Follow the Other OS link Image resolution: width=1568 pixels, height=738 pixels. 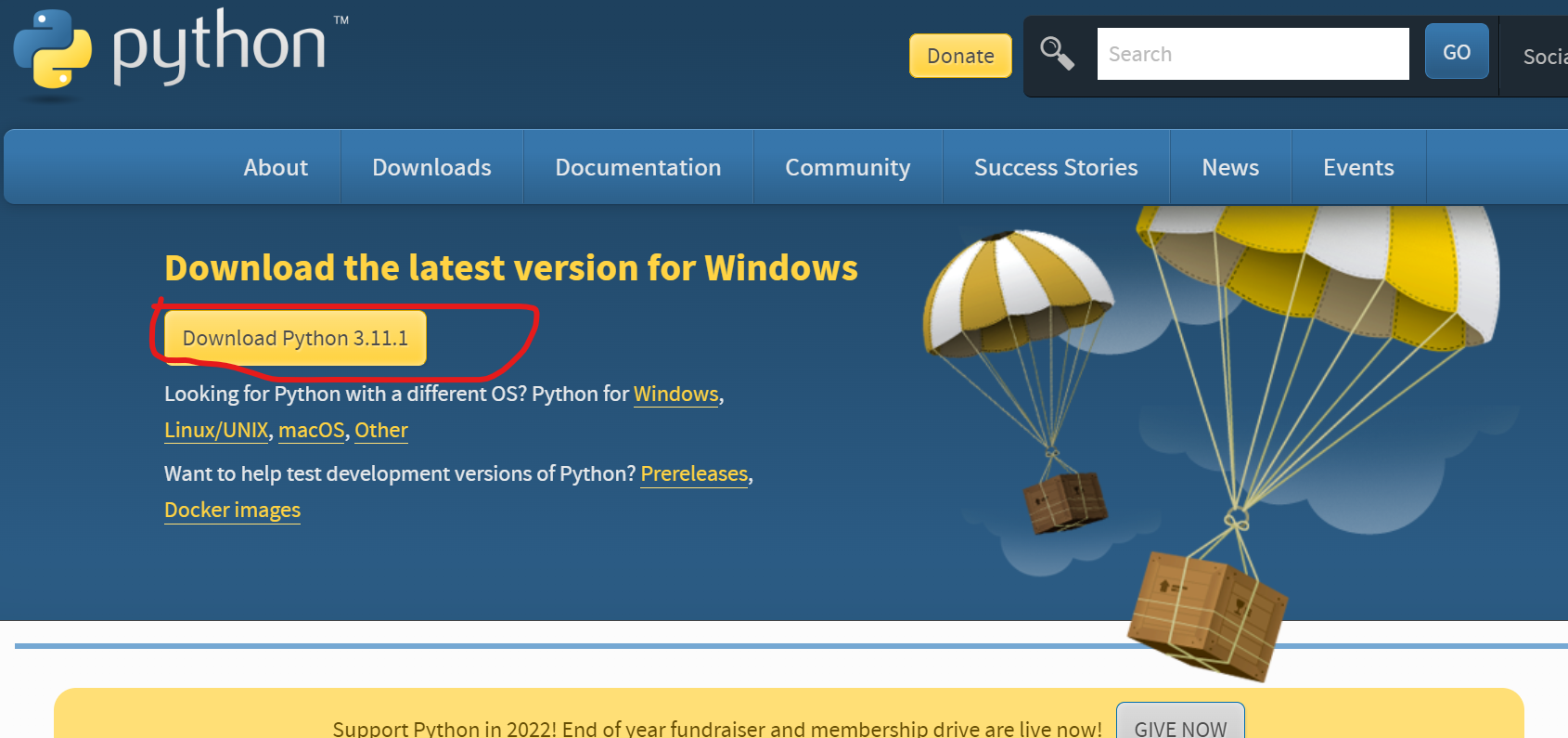coord(381,430)
